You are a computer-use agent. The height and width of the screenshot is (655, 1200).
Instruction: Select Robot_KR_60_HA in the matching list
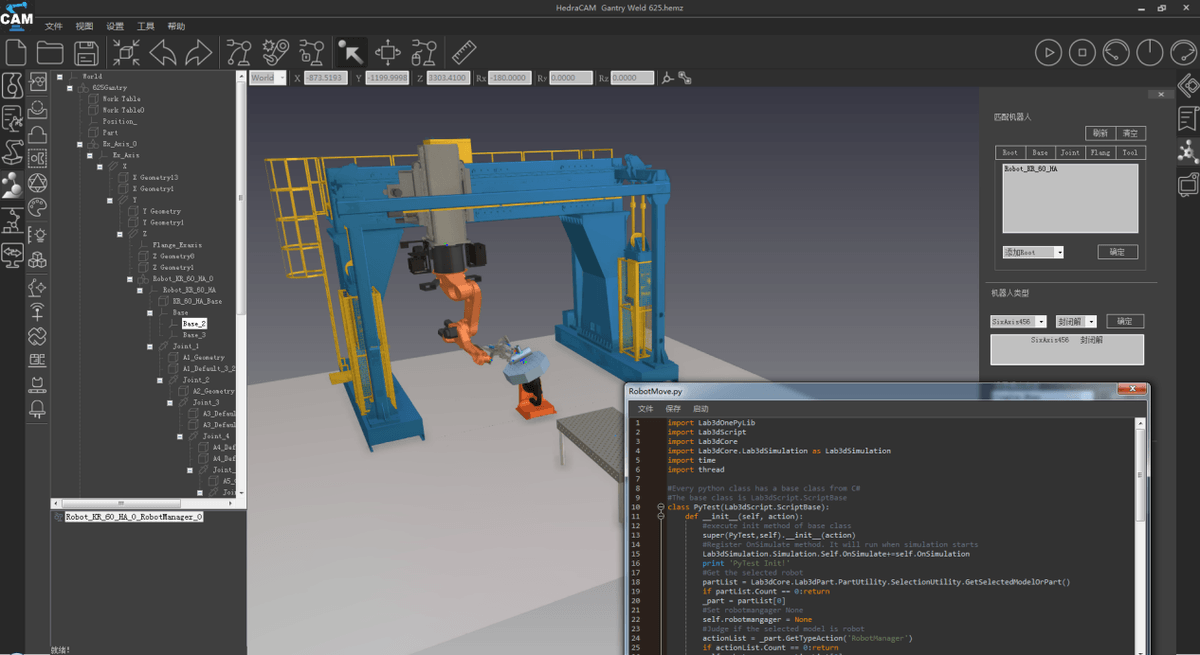(1031, 169)
